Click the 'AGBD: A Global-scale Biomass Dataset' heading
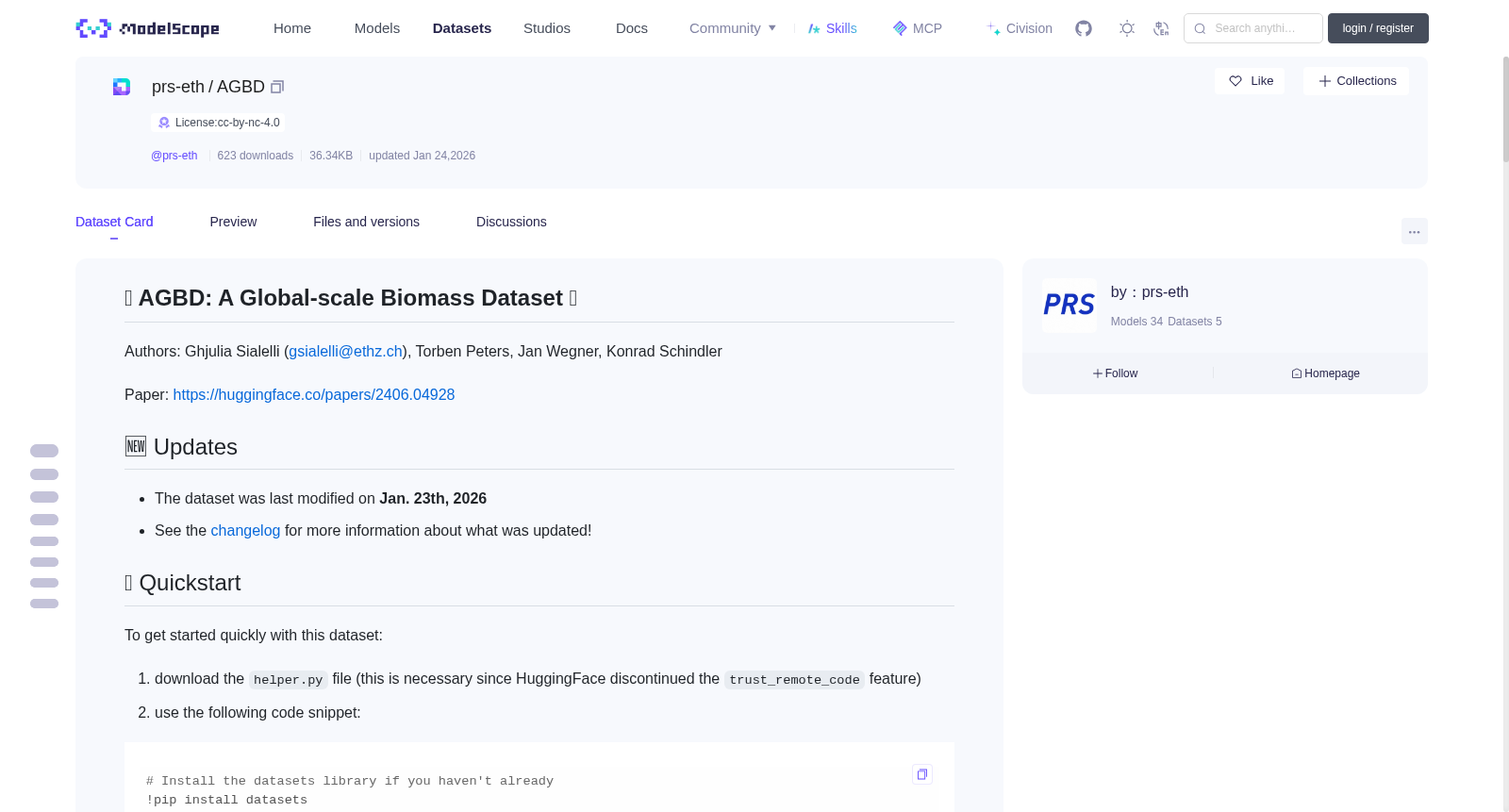This screenshot has width=1509, height=812. [x=351, y=298]
